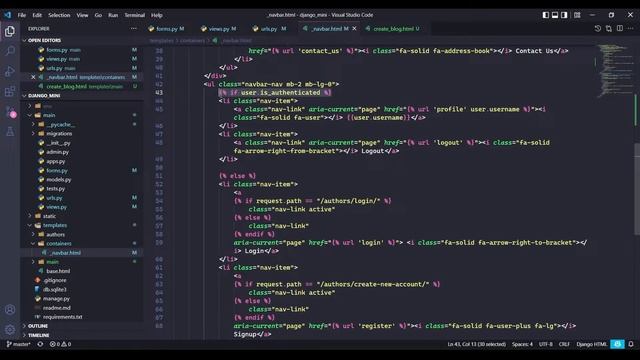
Task: Change indentation via Spaces: 4
Action: tap(522, 344)
